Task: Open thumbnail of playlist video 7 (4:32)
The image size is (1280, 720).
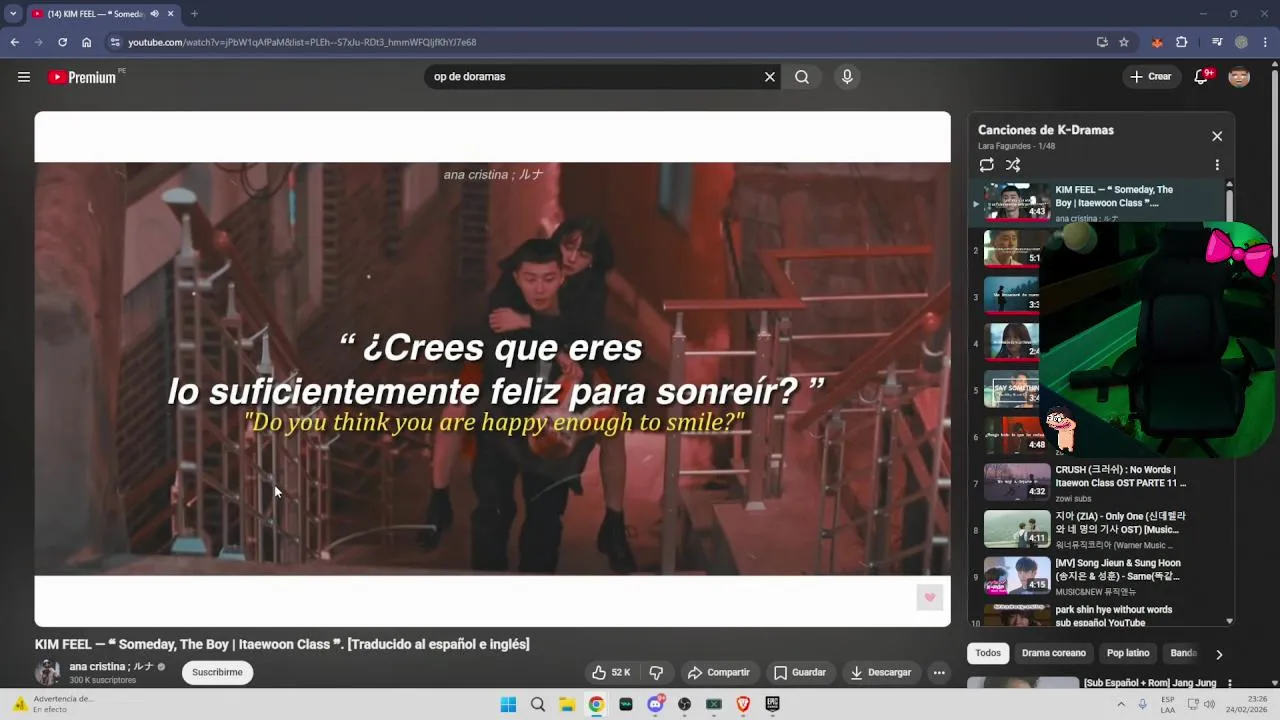Action: coord(1017,482)
